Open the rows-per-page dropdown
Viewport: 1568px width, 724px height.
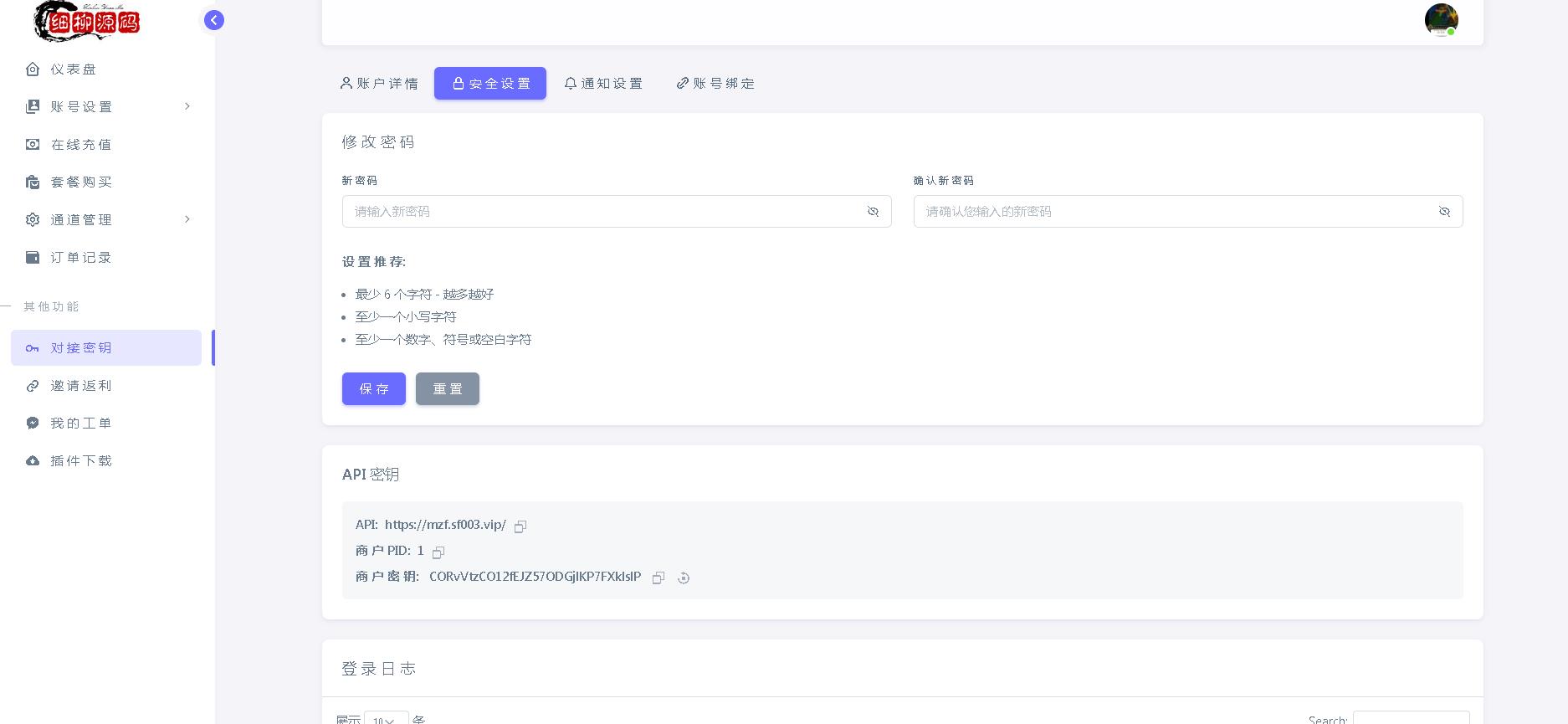click(386, 719)
